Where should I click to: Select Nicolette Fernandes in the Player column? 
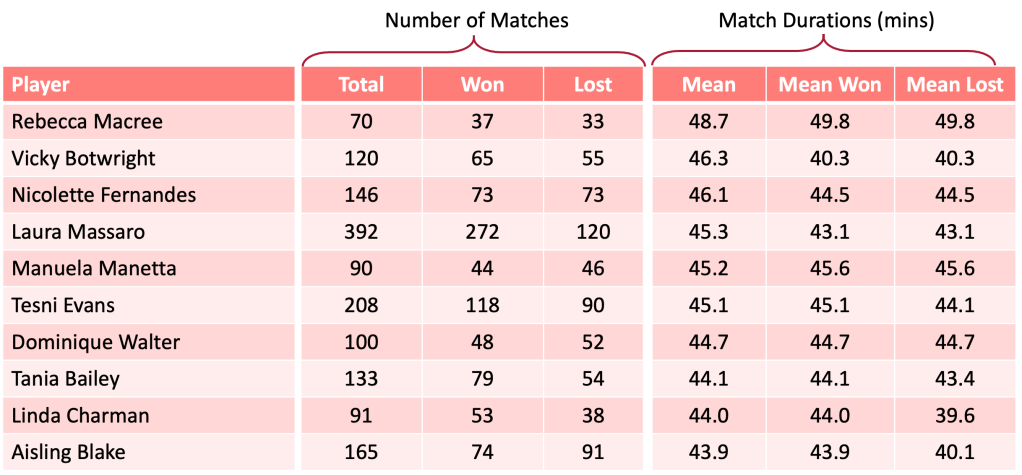(x=104, y=195)
